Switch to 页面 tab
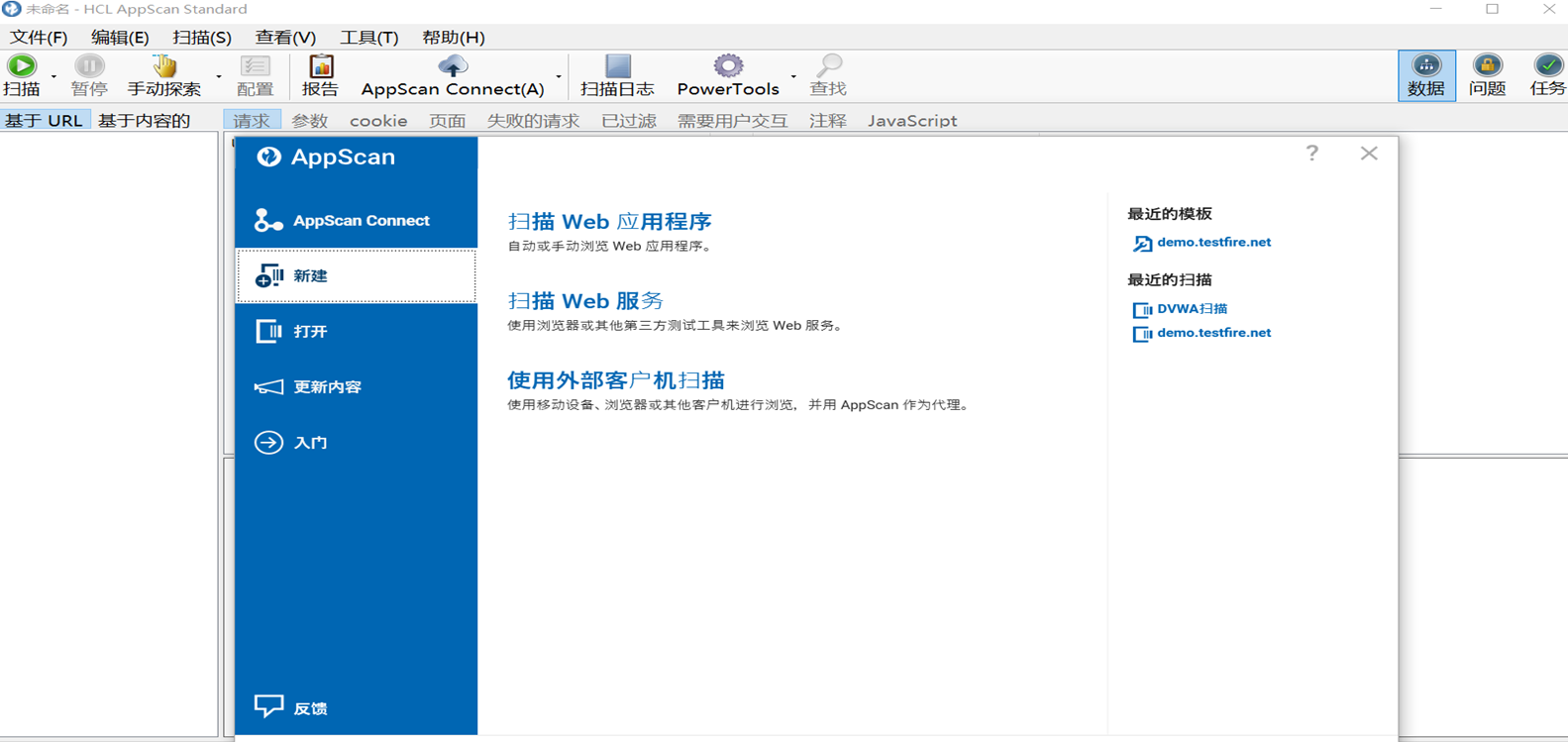Screen dimensions: 1568x742 tap(448, 121)
